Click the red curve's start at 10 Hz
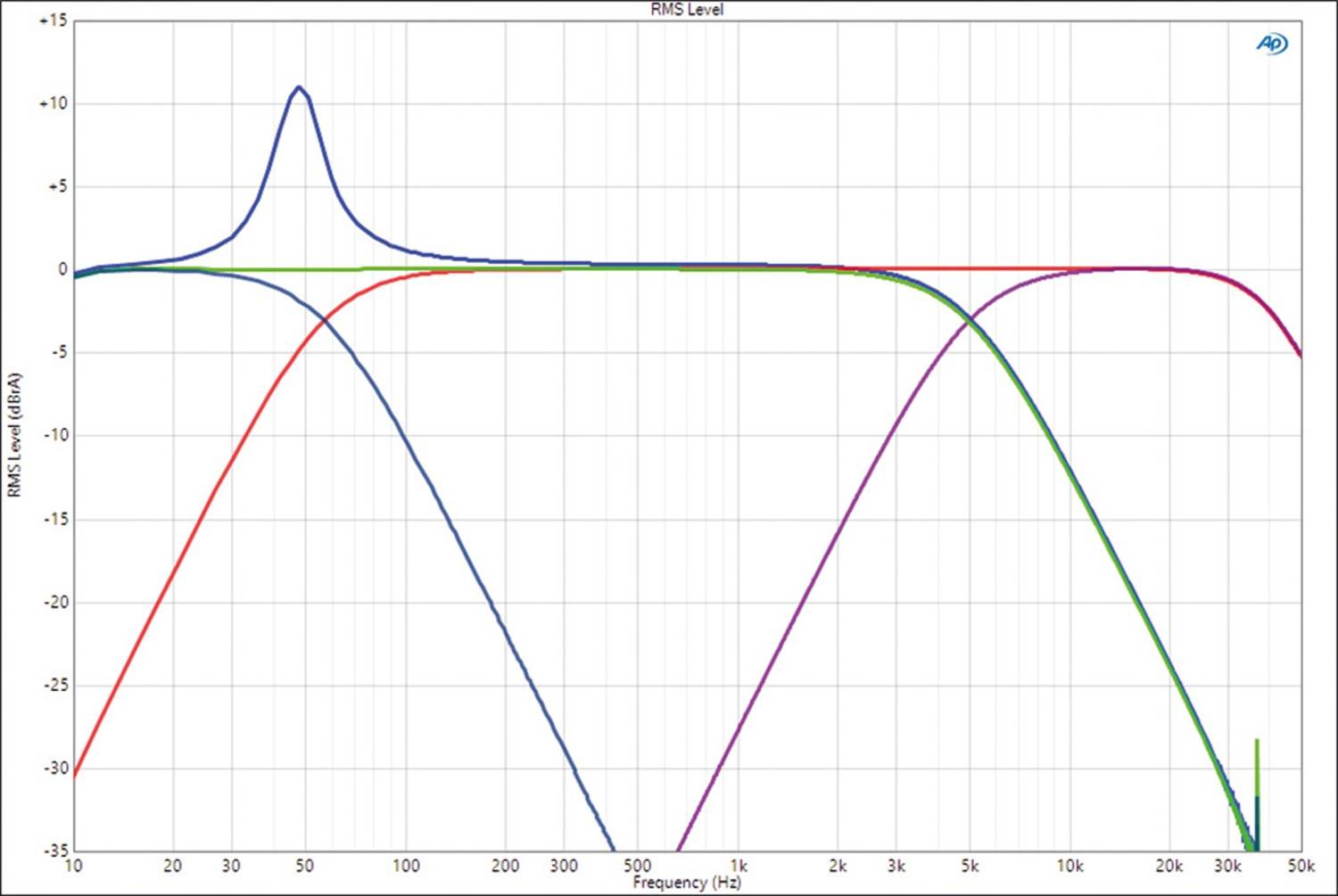This screenshot has width=1338, height=896. [74, 776]
